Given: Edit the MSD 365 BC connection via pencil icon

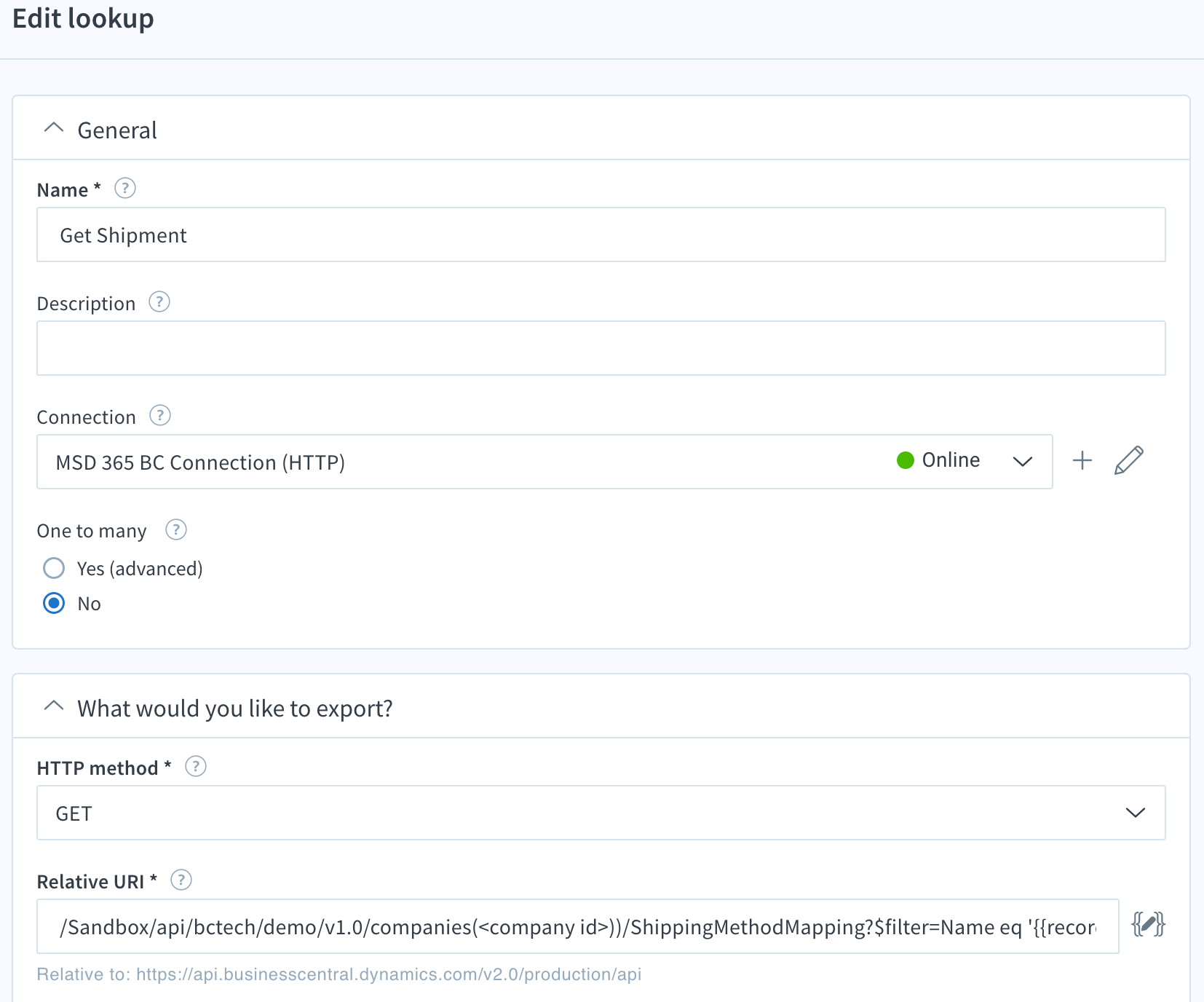Looking at the screenshot, I should [x=1128, y=460].
